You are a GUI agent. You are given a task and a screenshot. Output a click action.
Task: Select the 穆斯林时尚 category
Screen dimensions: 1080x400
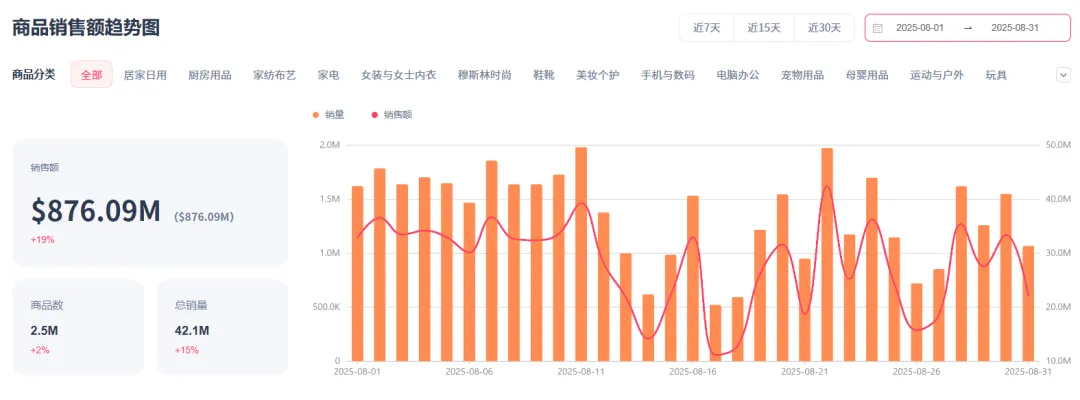pyautogui.click(x=485, y=75)
